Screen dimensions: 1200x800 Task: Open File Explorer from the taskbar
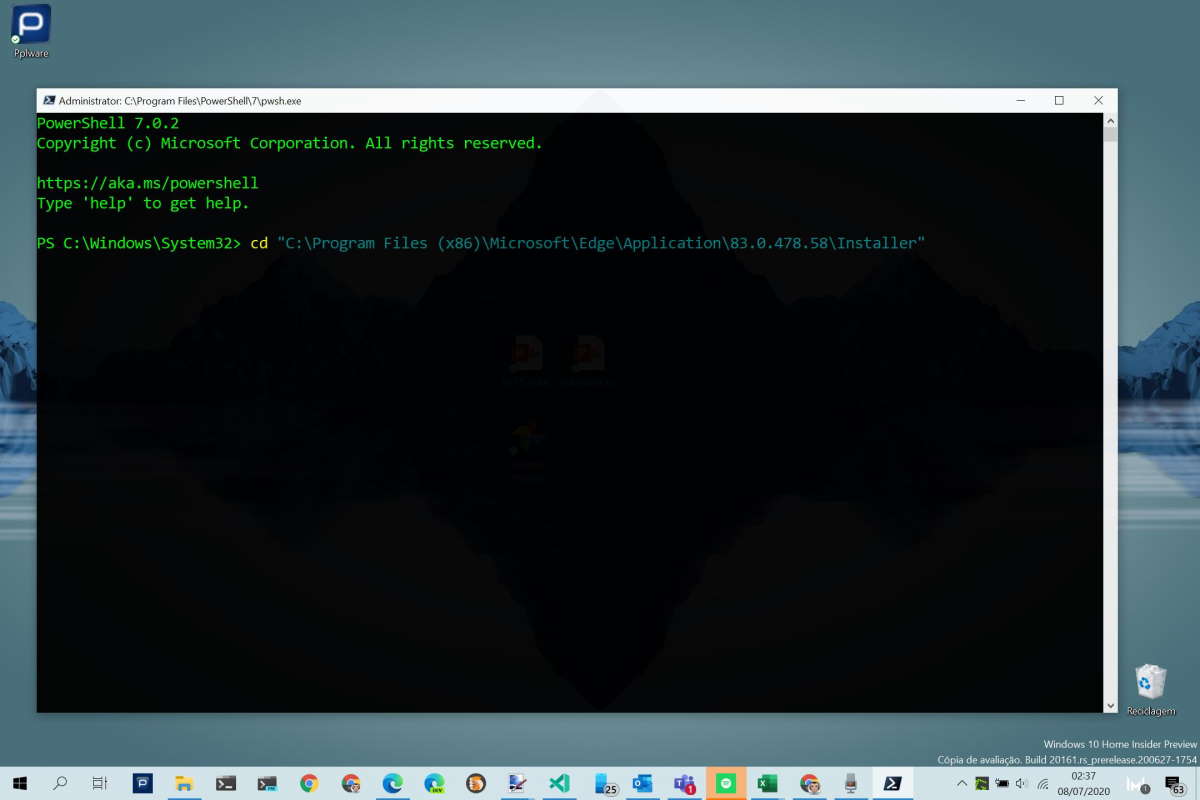(x=184, y=783)
